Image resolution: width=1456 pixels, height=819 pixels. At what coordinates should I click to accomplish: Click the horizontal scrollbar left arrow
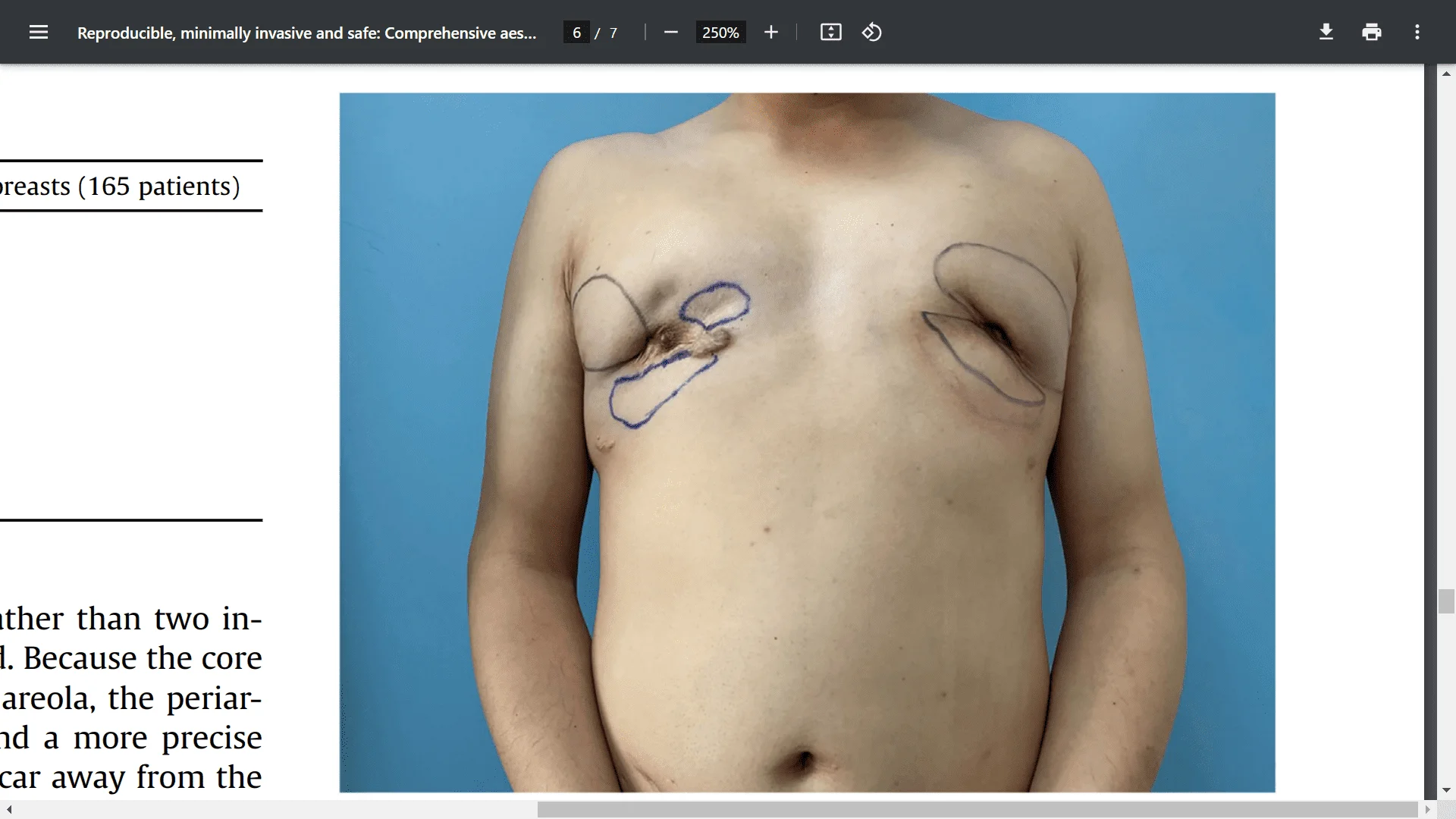click(9, 810)
